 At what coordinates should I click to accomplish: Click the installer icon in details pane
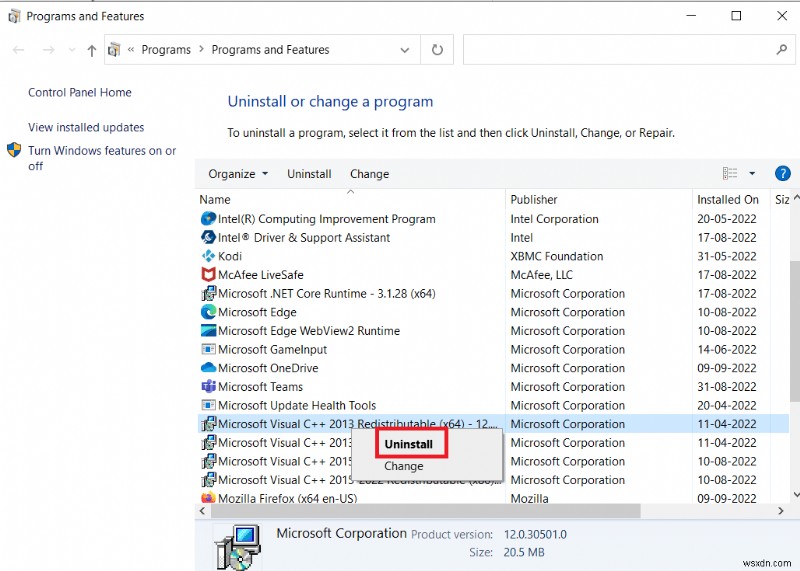coord(238,548)
